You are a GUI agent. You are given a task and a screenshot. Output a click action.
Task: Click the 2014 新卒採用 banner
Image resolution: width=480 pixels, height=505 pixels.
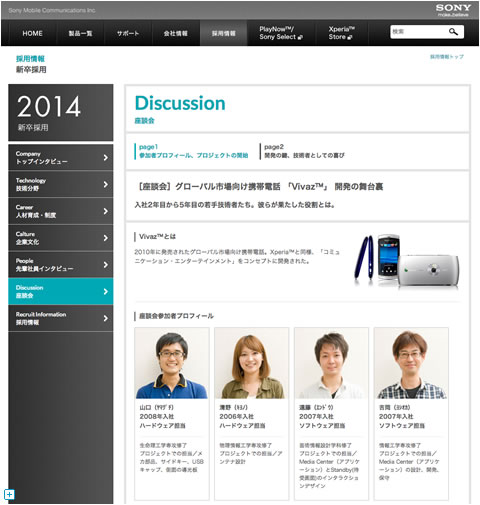(61, 113)
